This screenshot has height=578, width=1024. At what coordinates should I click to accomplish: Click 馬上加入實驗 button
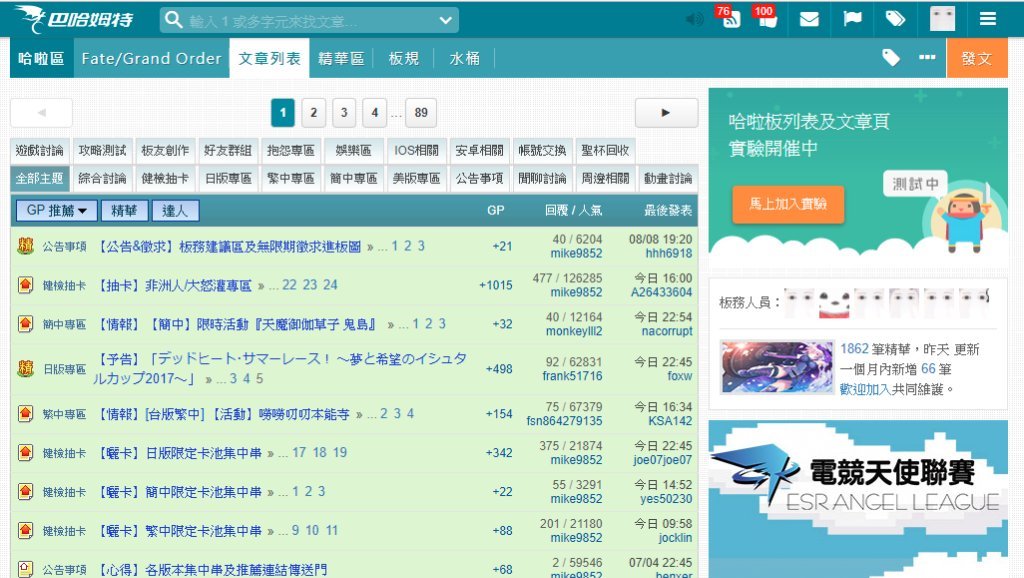788,204
